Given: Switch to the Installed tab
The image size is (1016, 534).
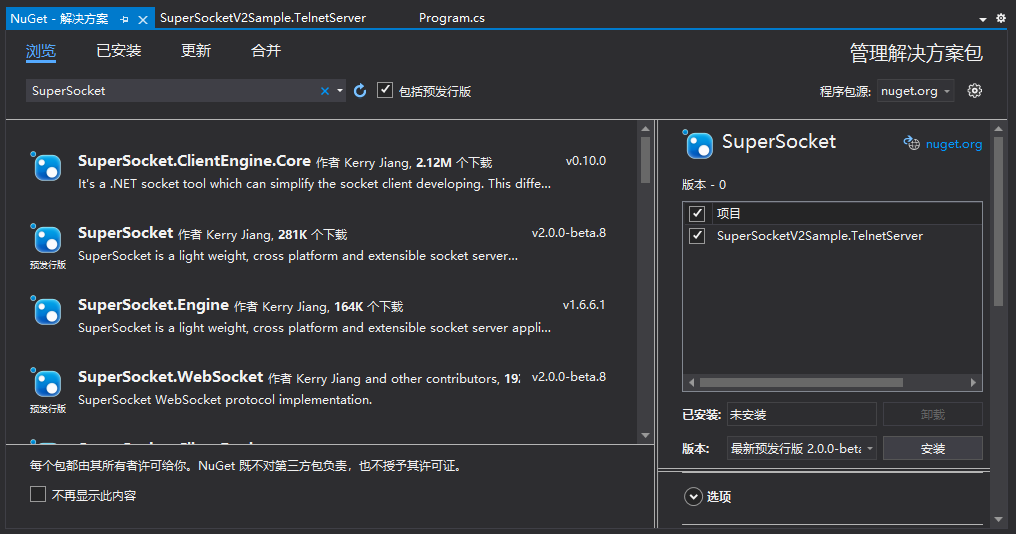Looking at the screenshot, I should pyautogui.click(x=119, y=51).
